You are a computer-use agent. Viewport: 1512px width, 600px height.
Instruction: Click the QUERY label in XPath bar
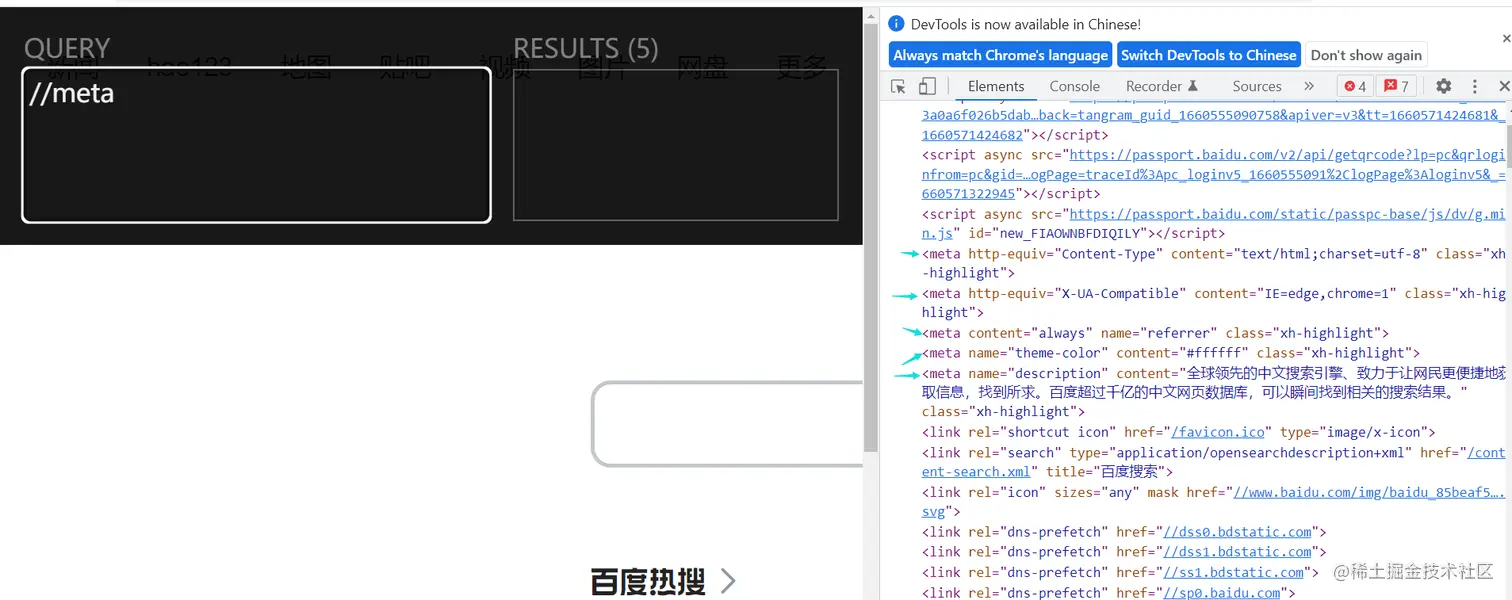(67, 48)
